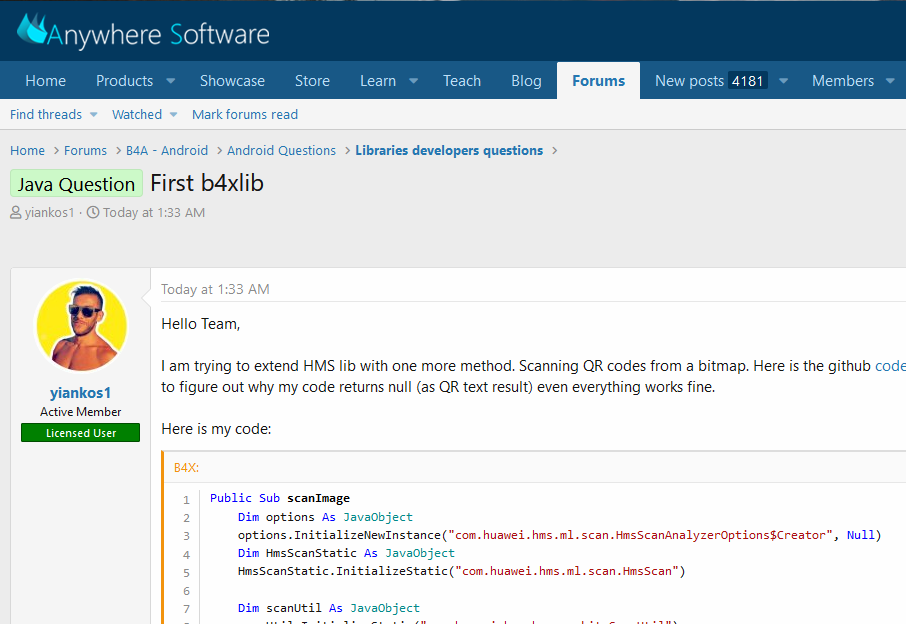Click Mark forums read
Viewport: 906px width, 624px height.
coord(245,115)
